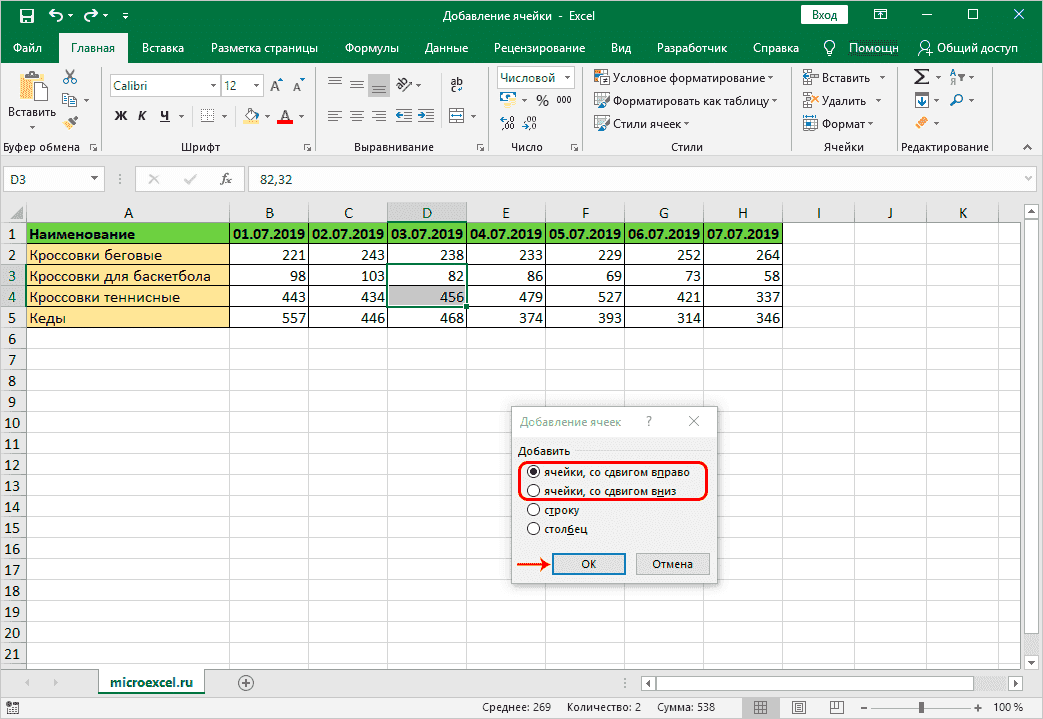Open the Вставка ribbon tab
1043x719 pixels.
pos(162,48)
